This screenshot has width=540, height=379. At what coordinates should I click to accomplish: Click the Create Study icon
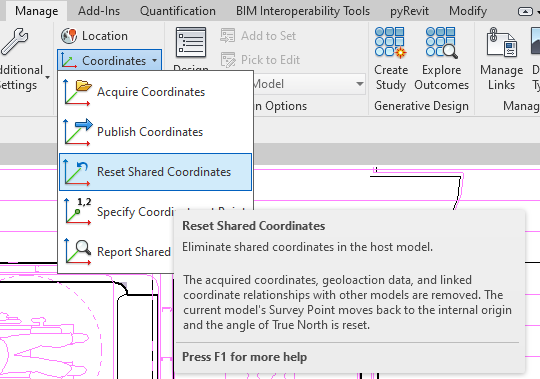tap(391, 42)
